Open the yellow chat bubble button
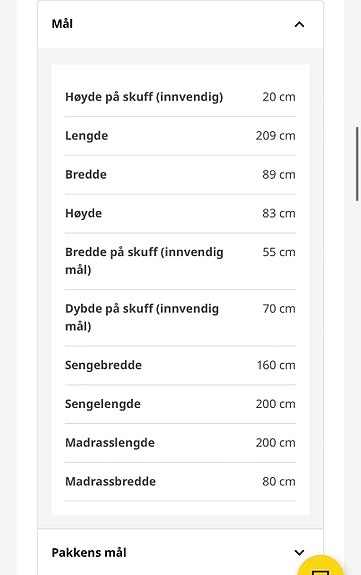The height and width of the screenshot is (575, 361). click(x=320, y=565)
